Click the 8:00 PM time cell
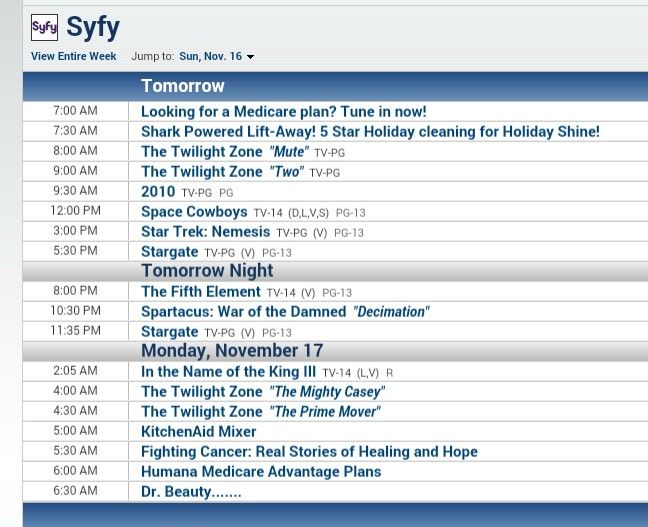 pyautogui.click(x=75, y=291)
